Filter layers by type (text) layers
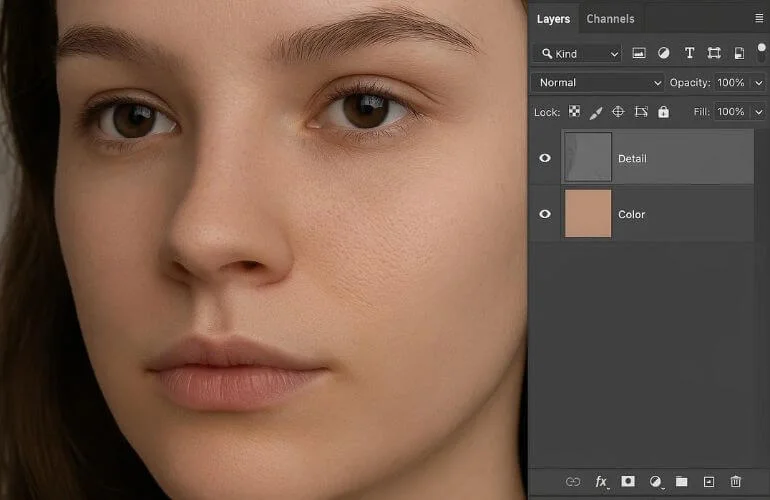This screenshot has height=500, width=770. coord(689,53)
